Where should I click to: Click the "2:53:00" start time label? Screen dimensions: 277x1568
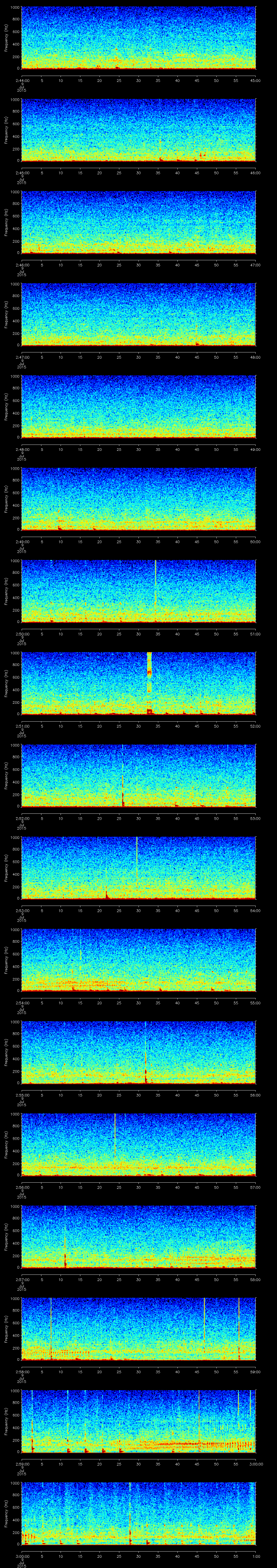[x=22, y=910]
